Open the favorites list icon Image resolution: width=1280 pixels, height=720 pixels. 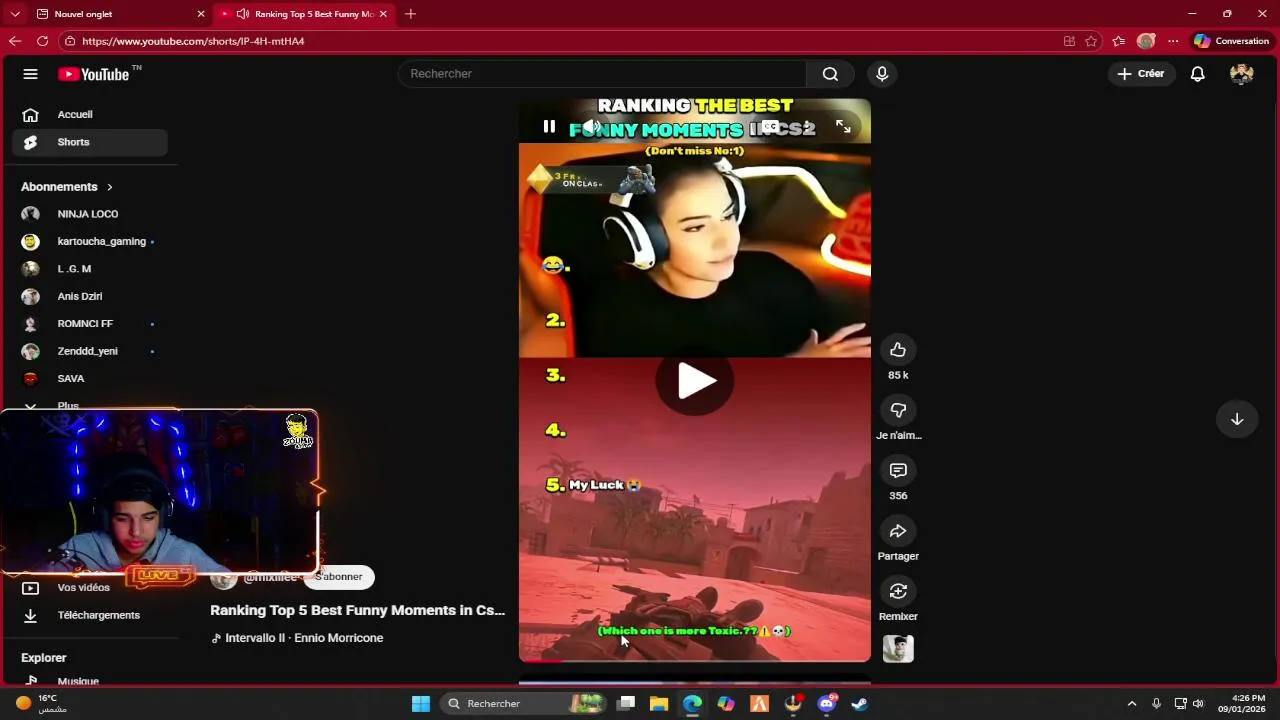(x=1119, y=41)
